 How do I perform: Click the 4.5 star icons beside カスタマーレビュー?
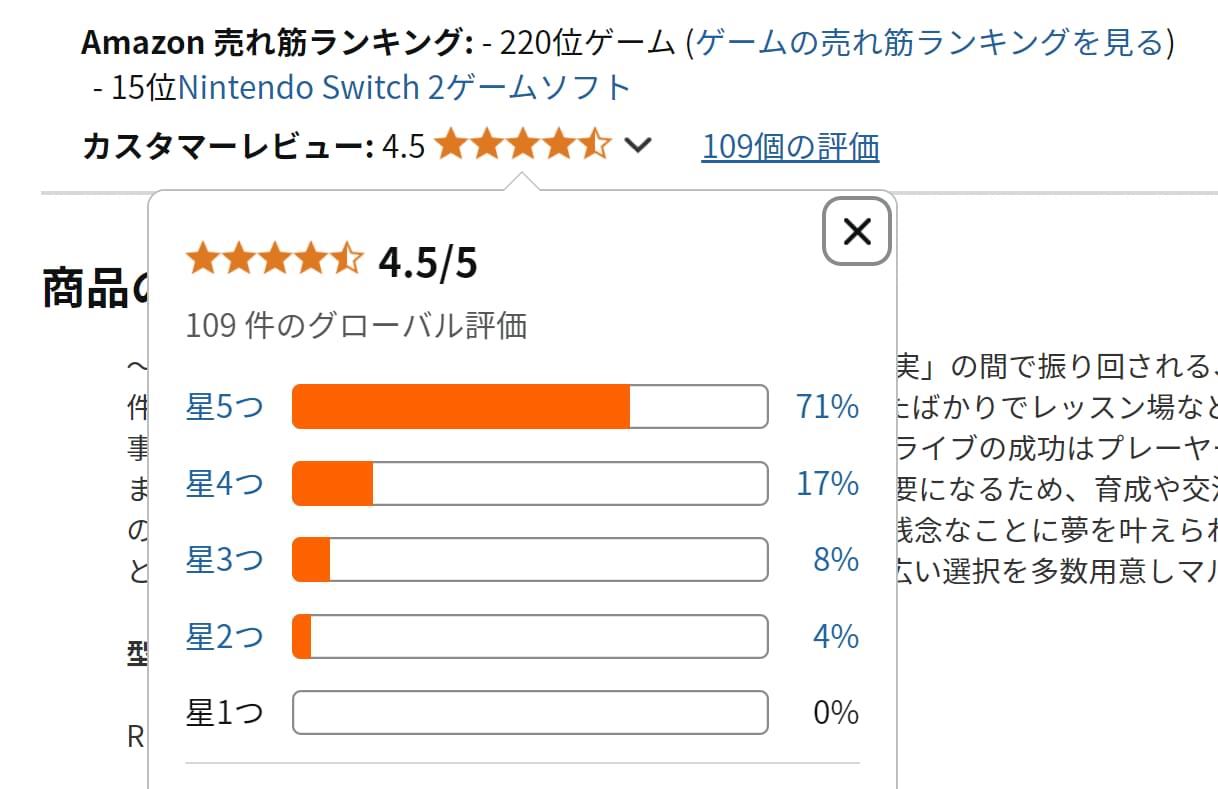tap(522, 146)
